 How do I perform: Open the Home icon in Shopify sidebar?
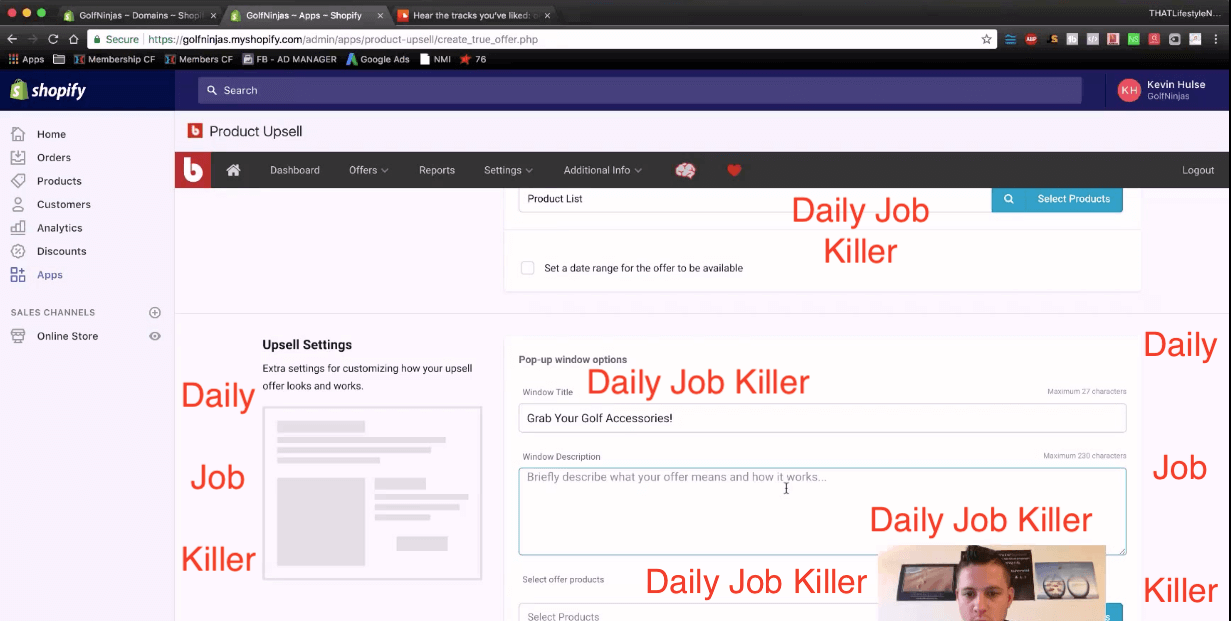tap(18, 134)
